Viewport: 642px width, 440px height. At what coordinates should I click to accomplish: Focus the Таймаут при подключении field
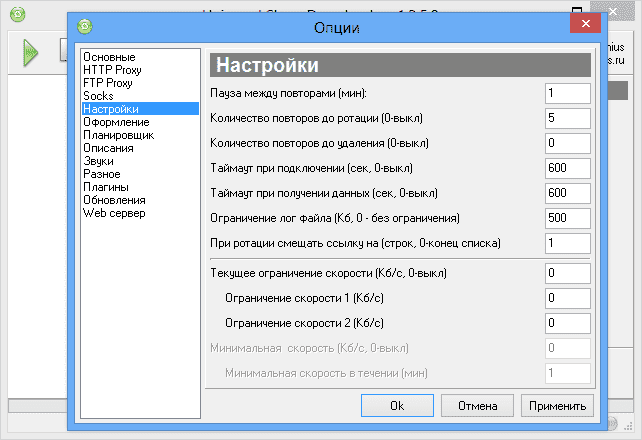coord(568,167)
